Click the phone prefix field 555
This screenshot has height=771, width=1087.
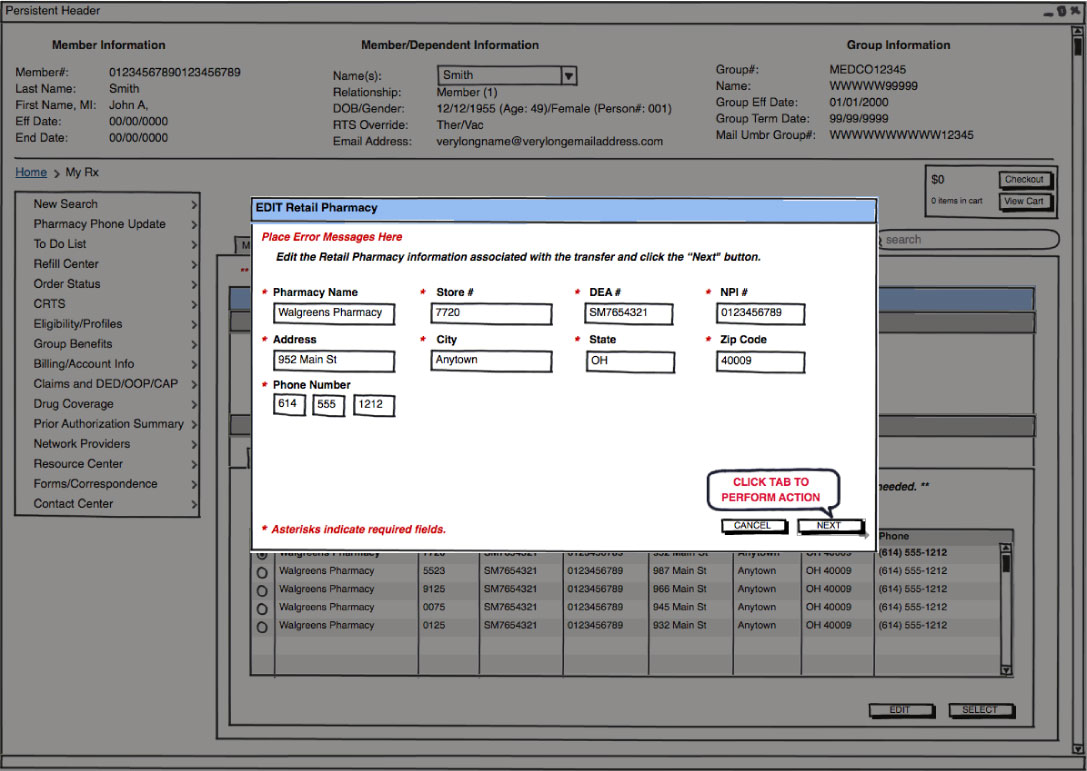pyautogui.click(x=329, y=405)
